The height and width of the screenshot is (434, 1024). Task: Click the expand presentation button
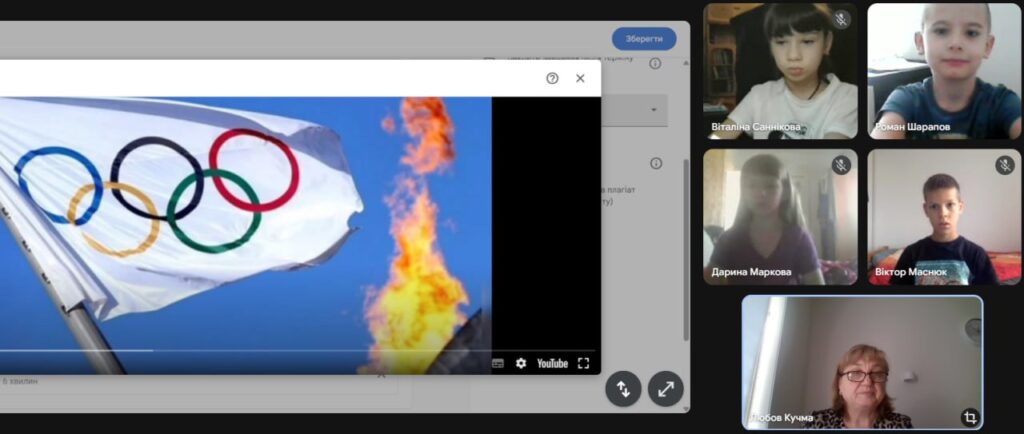coord(665,390)
